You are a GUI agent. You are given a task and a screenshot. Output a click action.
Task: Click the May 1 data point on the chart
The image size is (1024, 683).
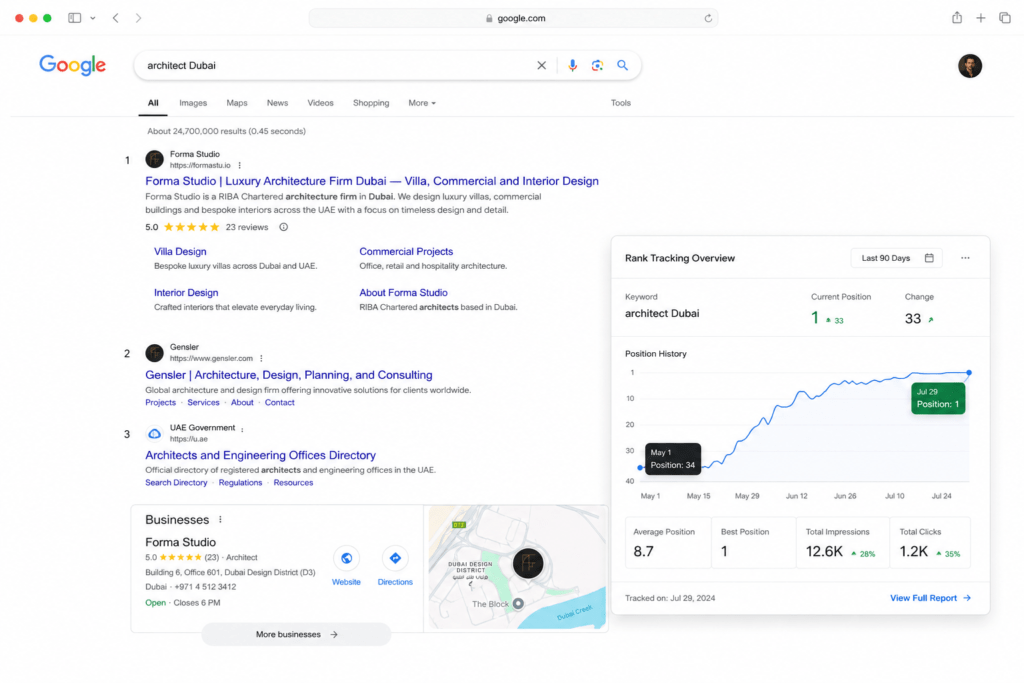(x=640, y=468)
